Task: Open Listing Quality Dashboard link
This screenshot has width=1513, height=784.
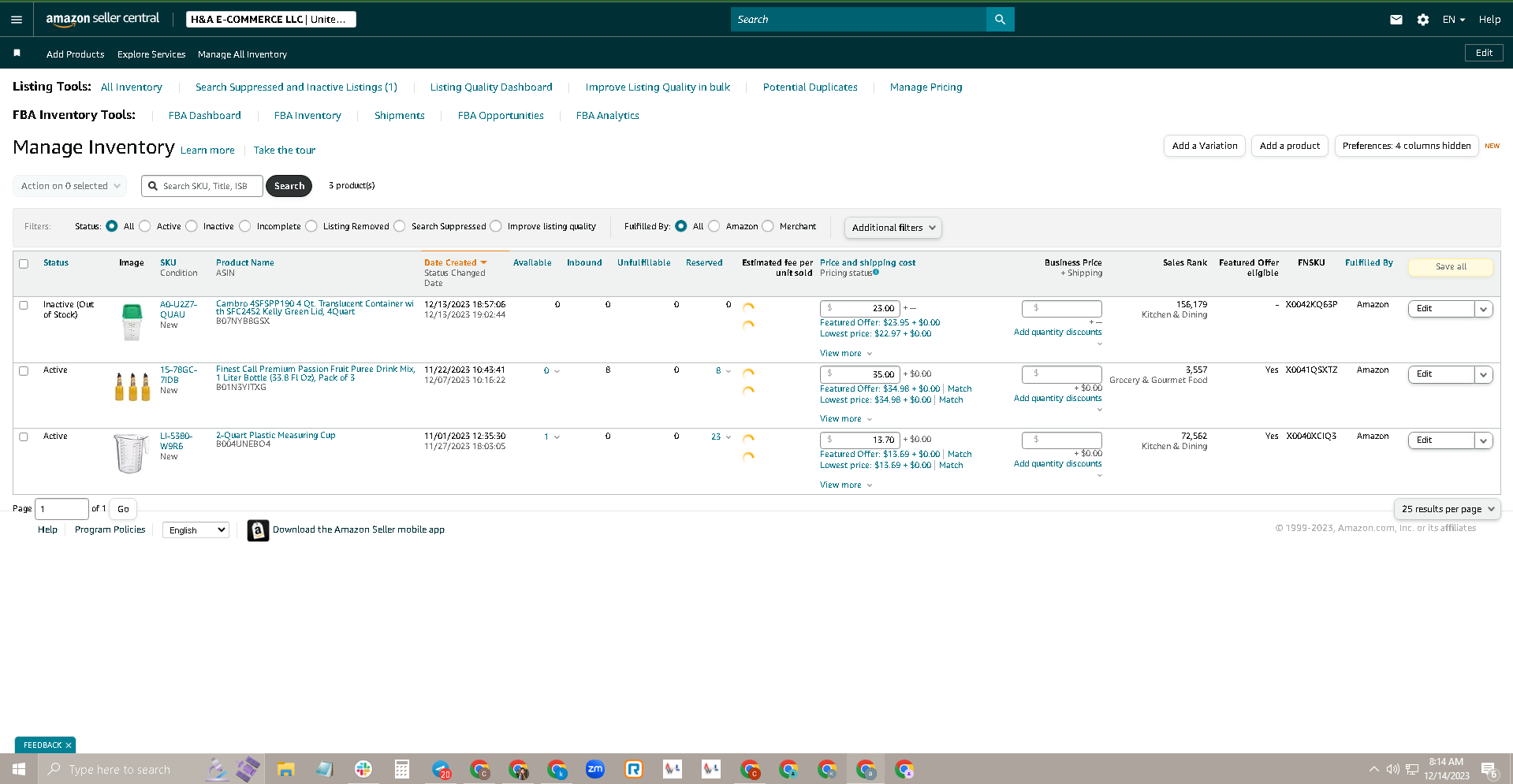Action: pos(491,87)
